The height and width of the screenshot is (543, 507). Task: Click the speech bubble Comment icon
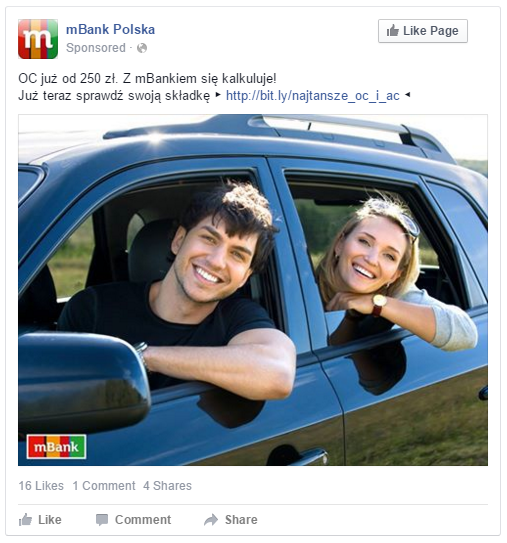click(102, 520)
